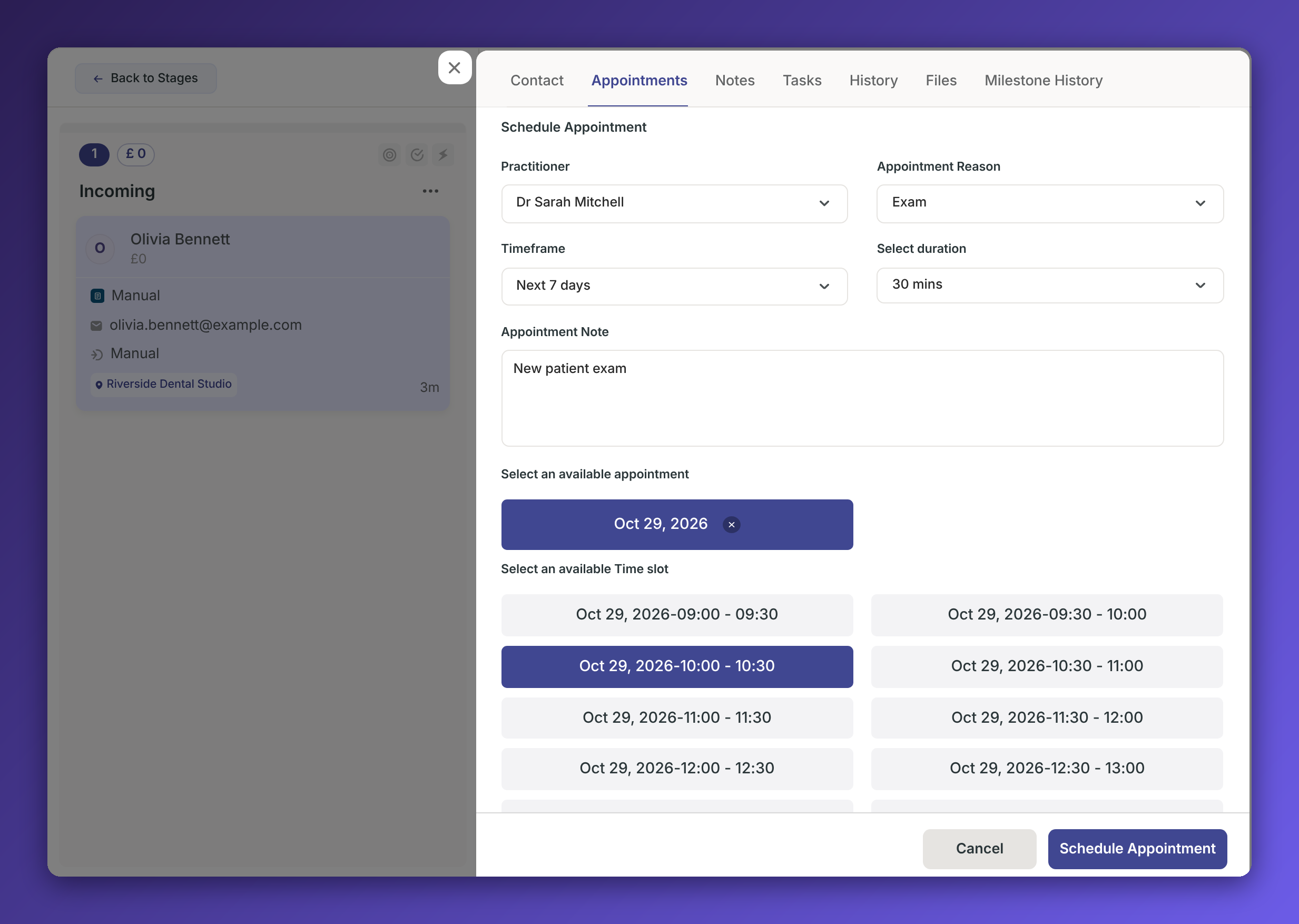Screen dimensions: 1299x924
Task: Switch to Milestone History tab
Action: click(1044, 80)
